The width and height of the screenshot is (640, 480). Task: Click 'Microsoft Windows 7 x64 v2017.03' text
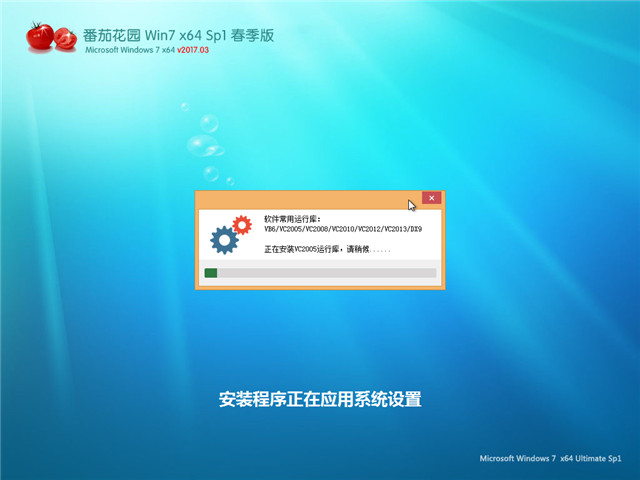(147, 50)
